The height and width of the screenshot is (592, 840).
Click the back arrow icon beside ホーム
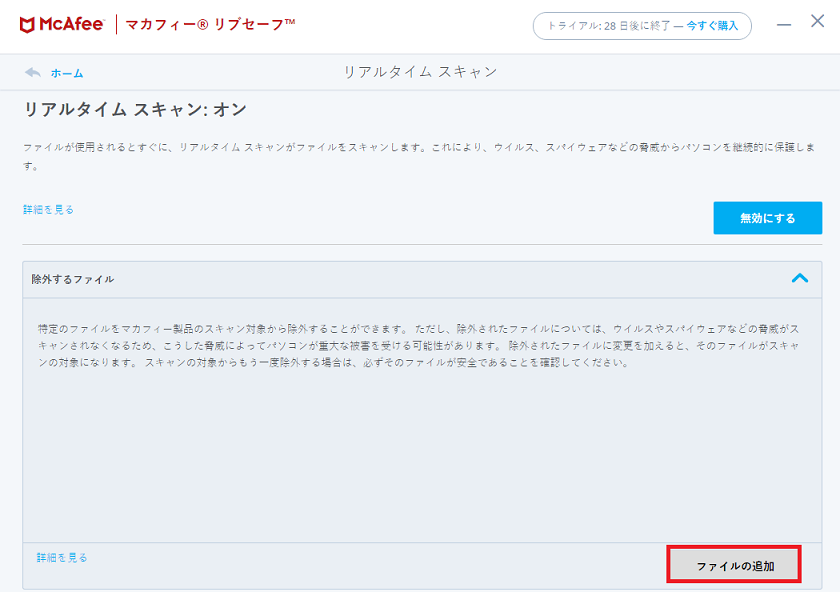[33, 72]
